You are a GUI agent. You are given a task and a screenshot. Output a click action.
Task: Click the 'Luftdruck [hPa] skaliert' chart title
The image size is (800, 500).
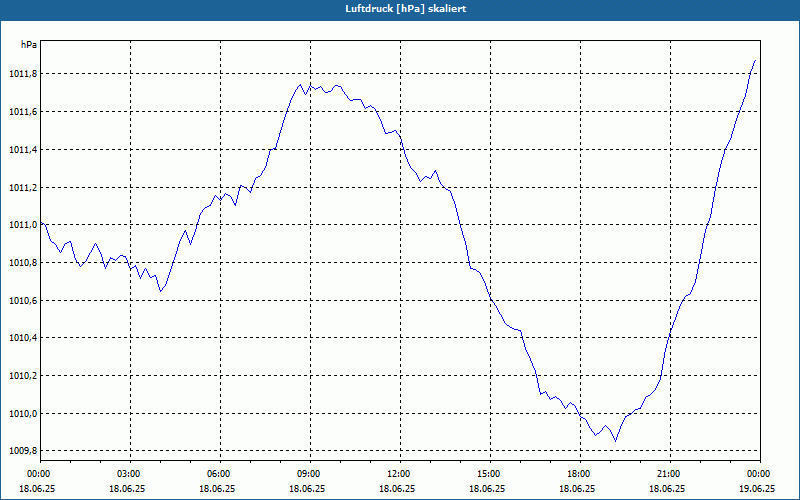click(406, 9)
